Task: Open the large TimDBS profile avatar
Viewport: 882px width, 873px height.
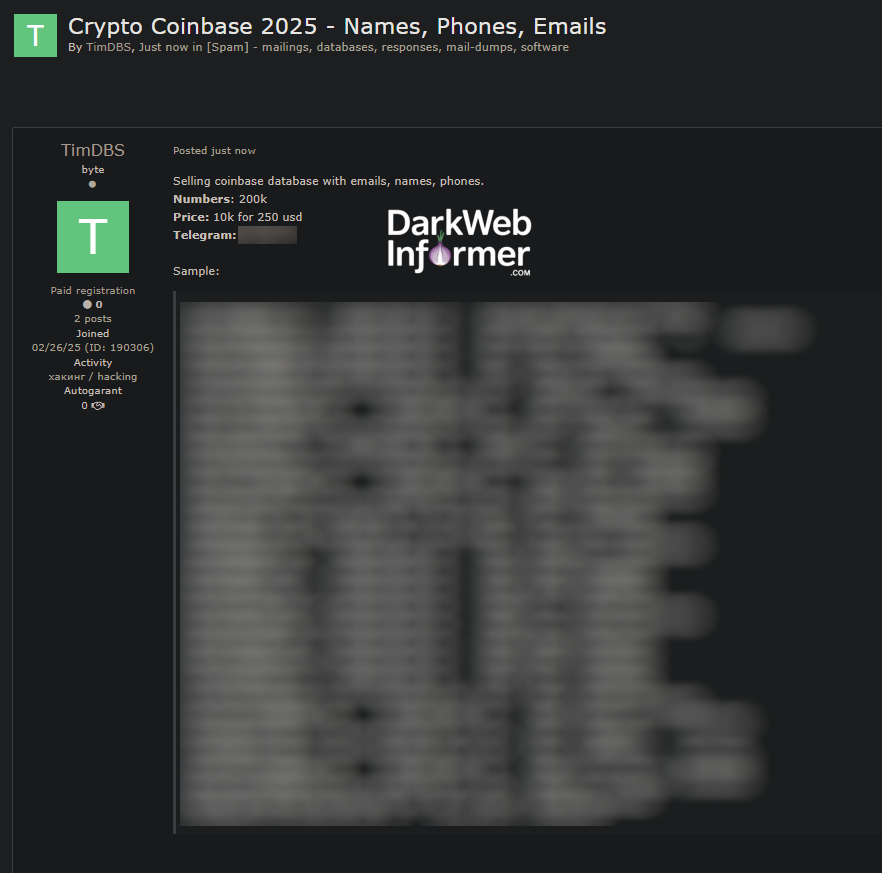Action: [93, 237]
